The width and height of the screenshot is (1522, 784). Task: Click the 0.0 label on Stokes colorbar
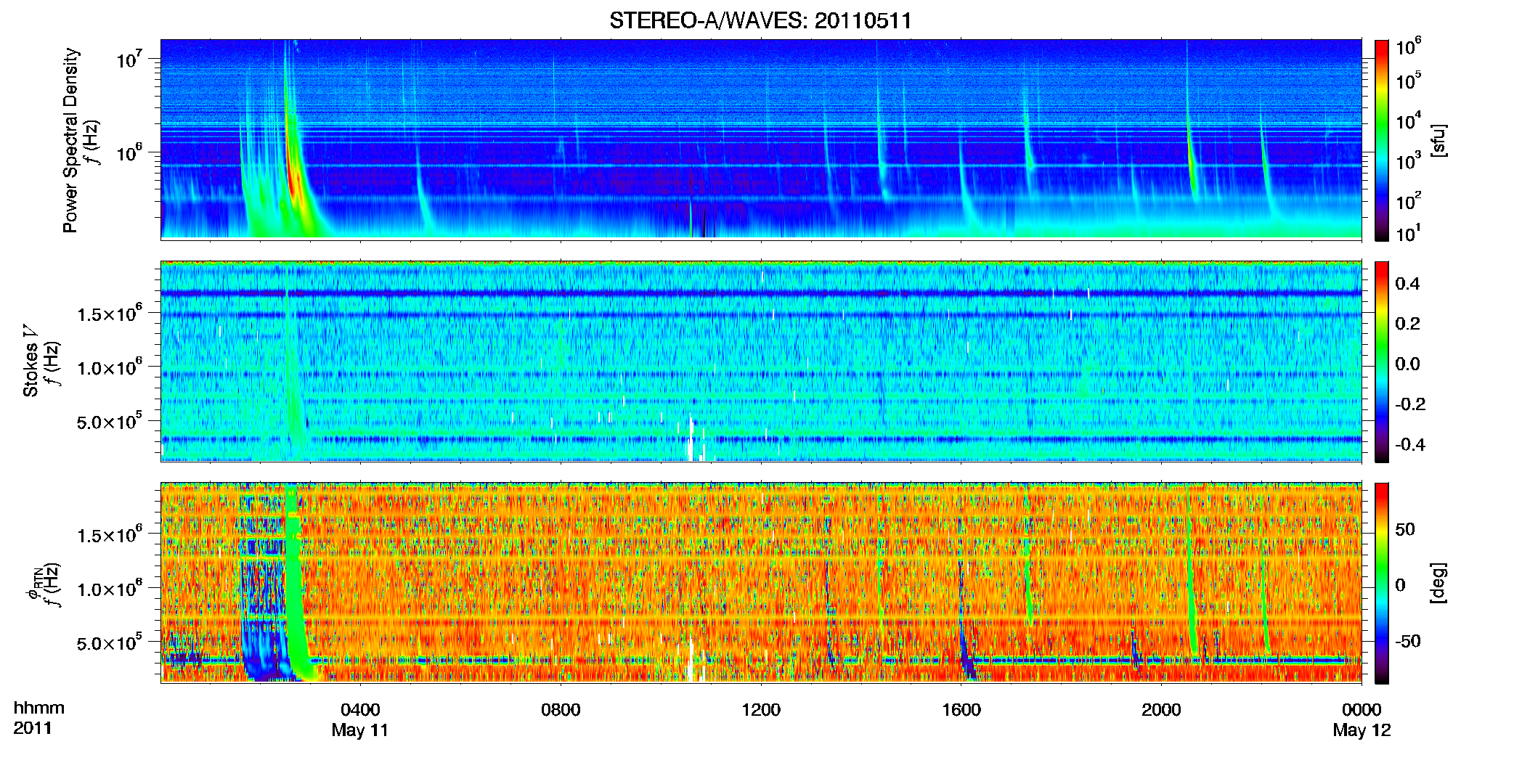1407,364
